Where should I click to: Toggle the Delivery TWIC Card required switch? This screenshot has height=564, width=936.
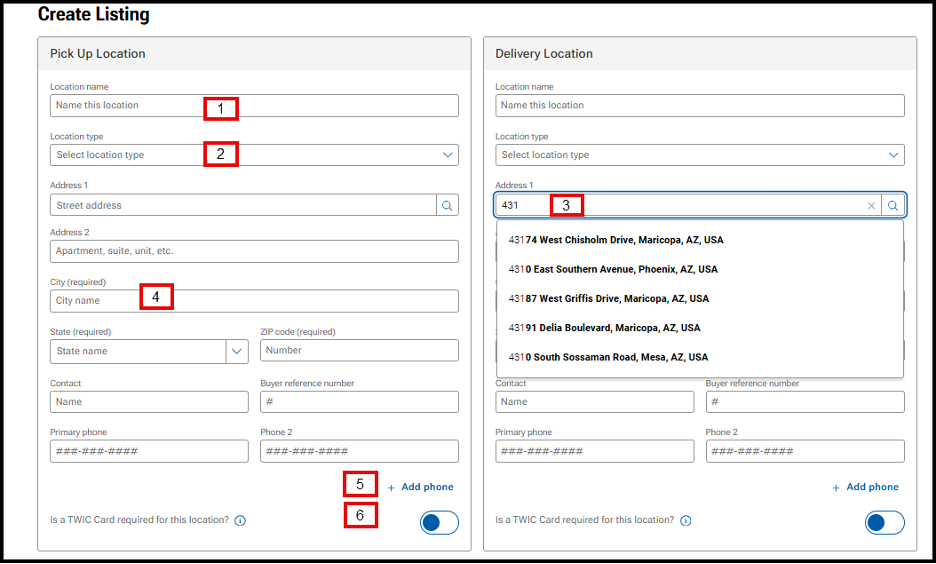coord(884,522)
